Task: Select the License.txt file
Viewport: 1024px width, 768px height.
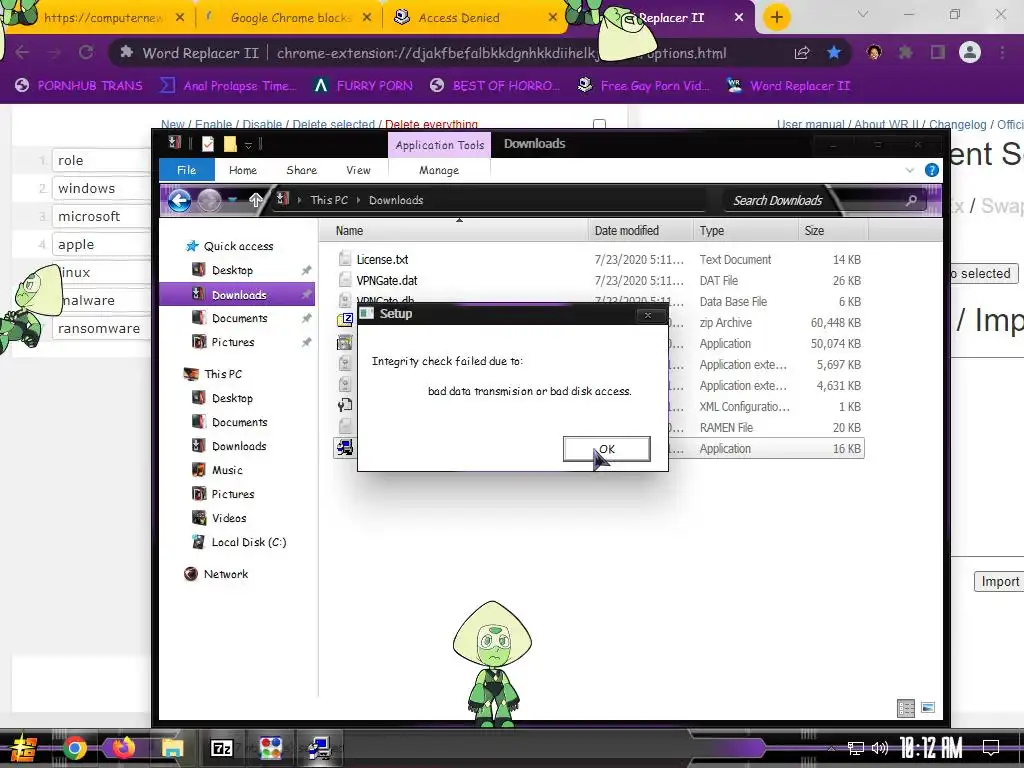Action: (382, 259)
